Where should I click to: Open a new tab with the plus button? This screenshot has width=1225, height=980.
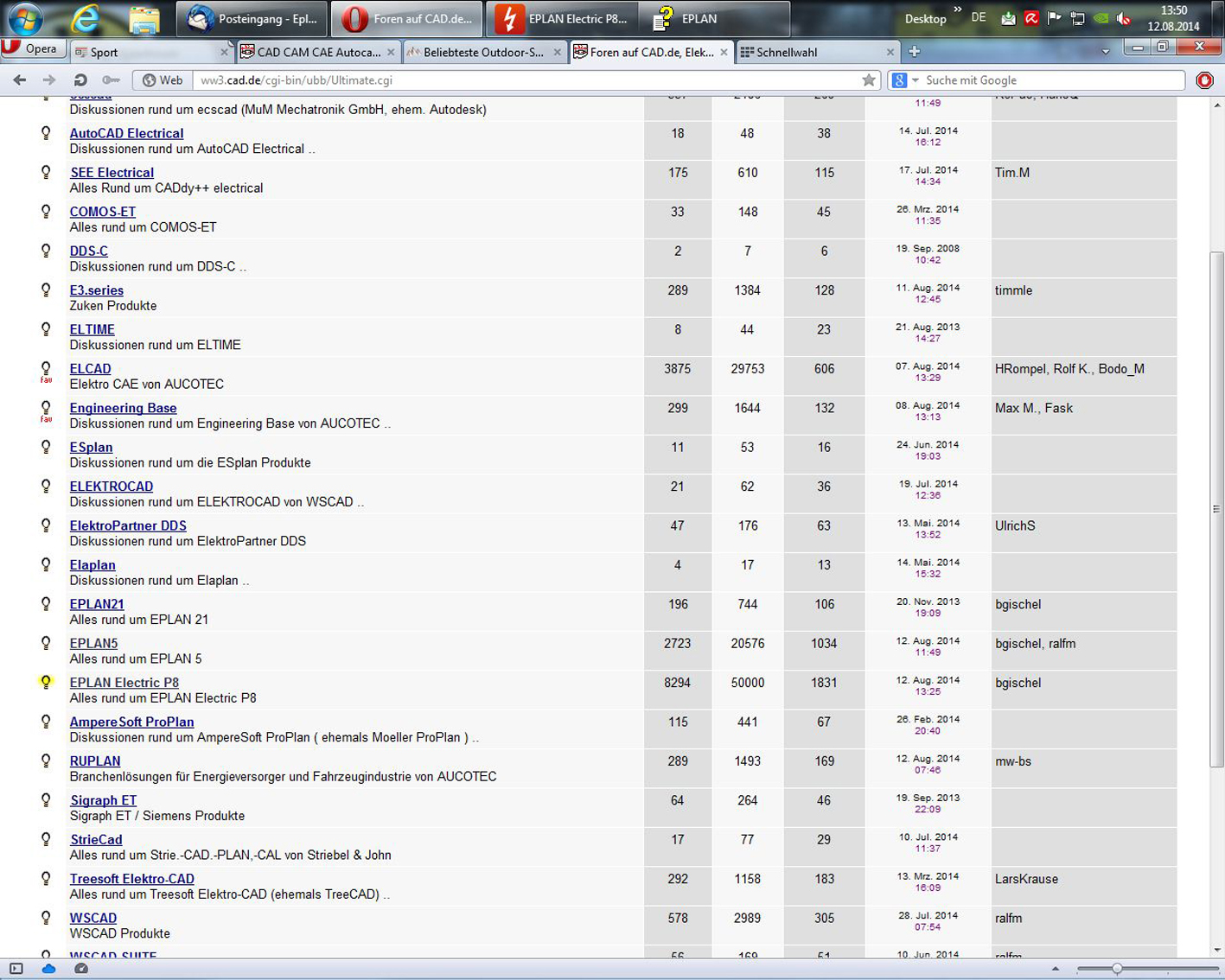click(x=914, y=52)
